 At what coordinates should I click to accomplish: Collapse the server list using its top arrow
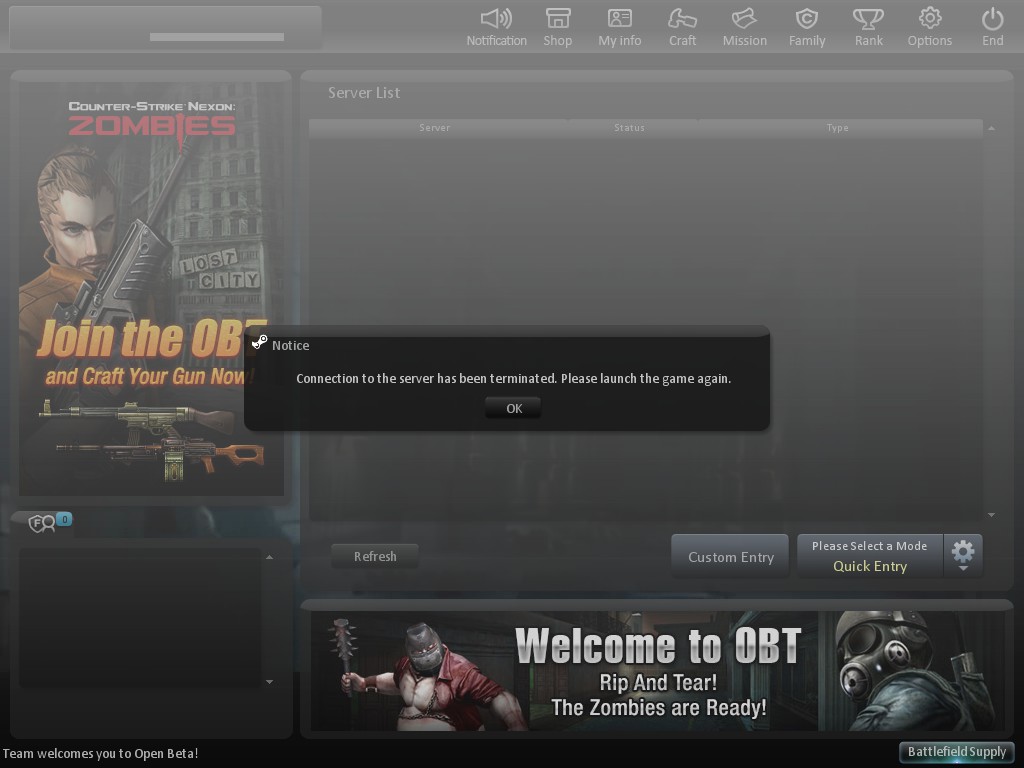coord(991,128)
